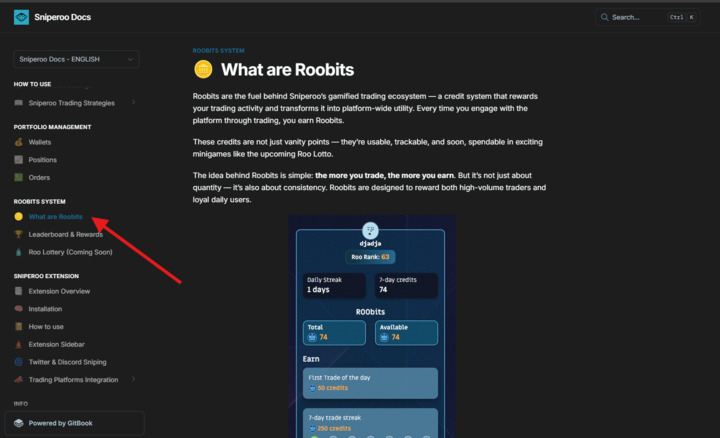This screenshot has height=438, width=720.
Task: Click the yellow coin icon beside What are Roobits
Action: [18, 217]
